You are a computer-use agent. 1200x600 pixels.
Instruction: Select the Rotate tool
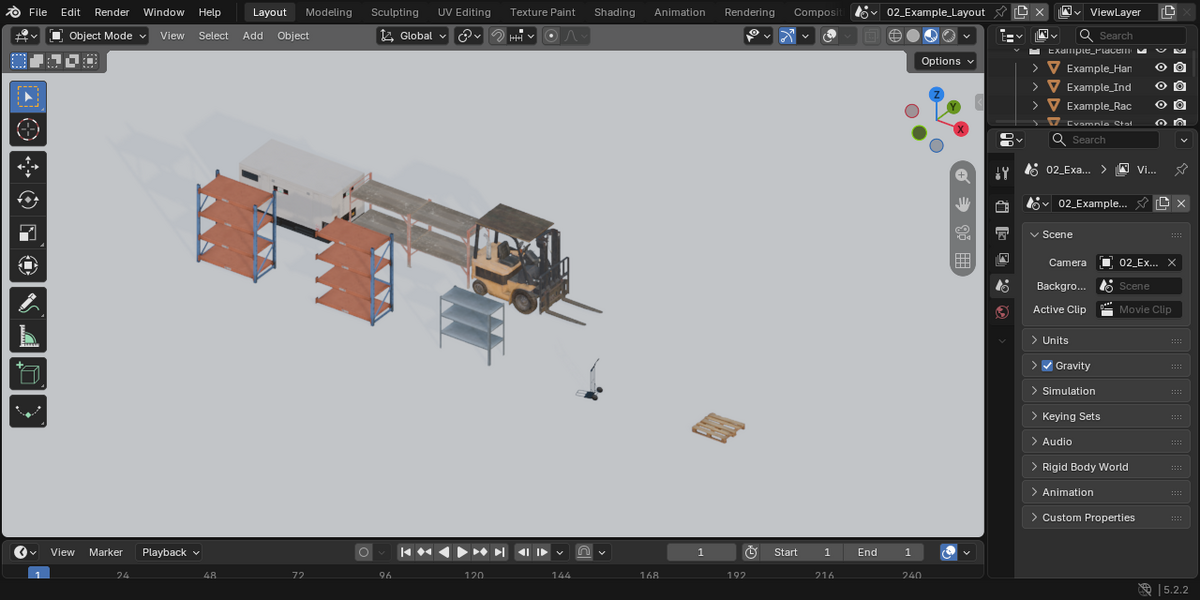click(28, 200)
